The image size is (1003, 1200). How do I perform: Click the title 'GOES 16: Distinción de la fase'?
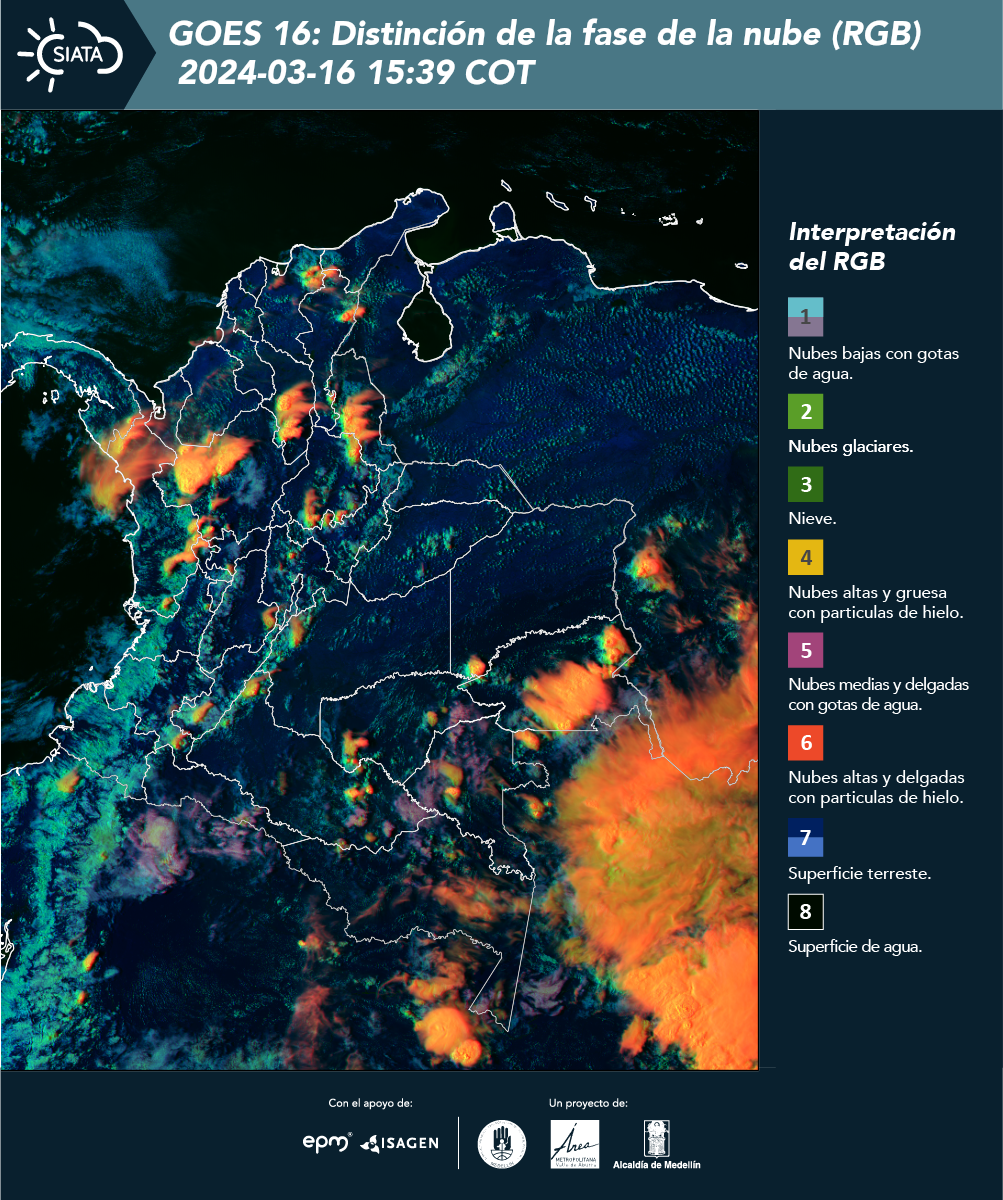tap(544, 36)
